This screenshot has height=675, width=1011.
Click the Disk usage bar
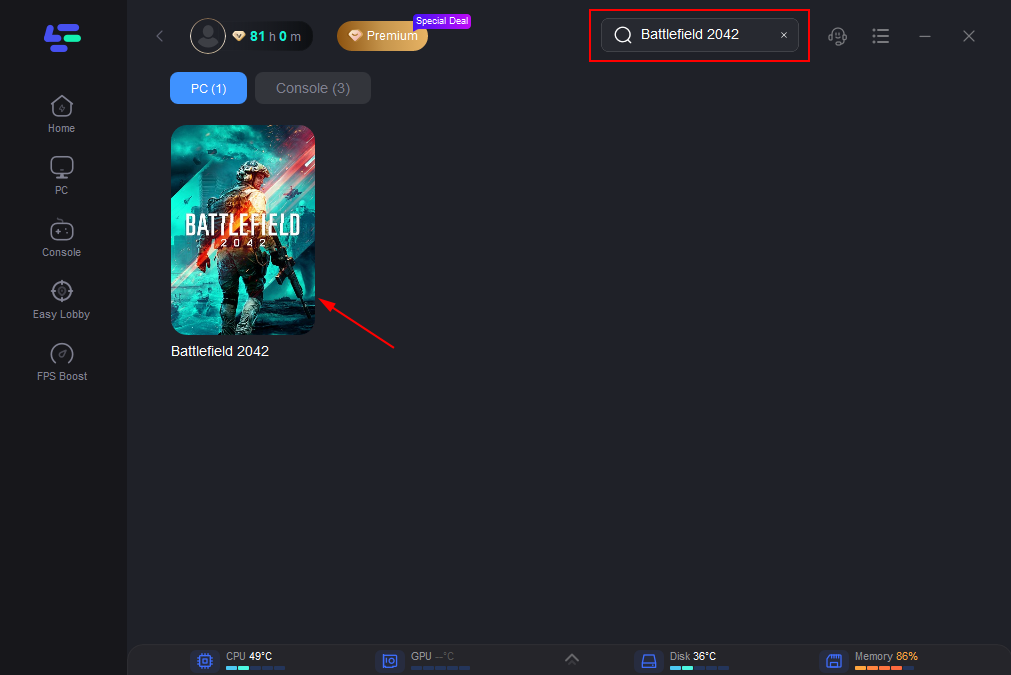pyautogui.click(x=700, y=668)
